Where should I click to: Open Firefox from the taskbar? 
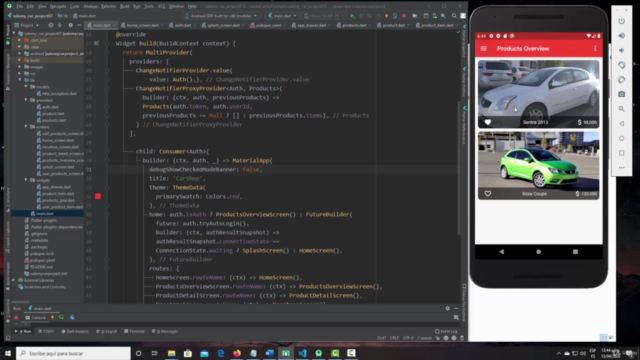pos(237,353)
